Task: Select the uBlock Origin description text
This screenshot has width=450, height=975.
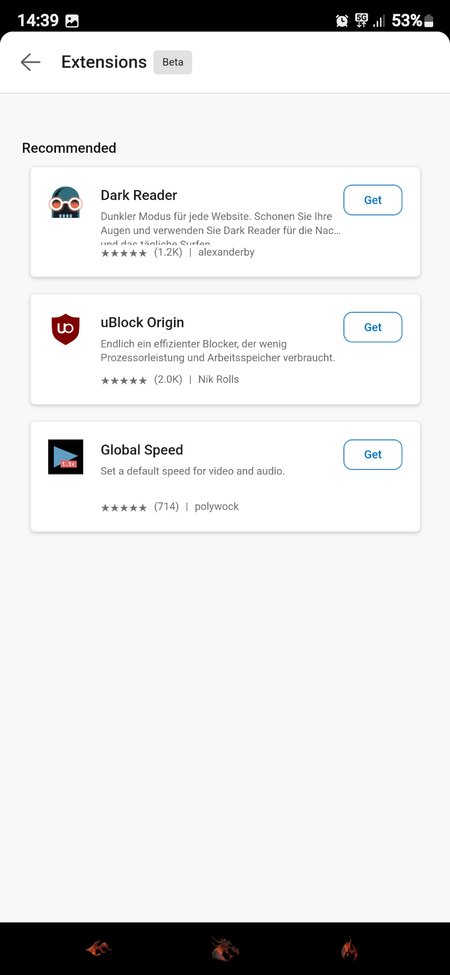Action: pyautogui.click(x=218, y=351)
